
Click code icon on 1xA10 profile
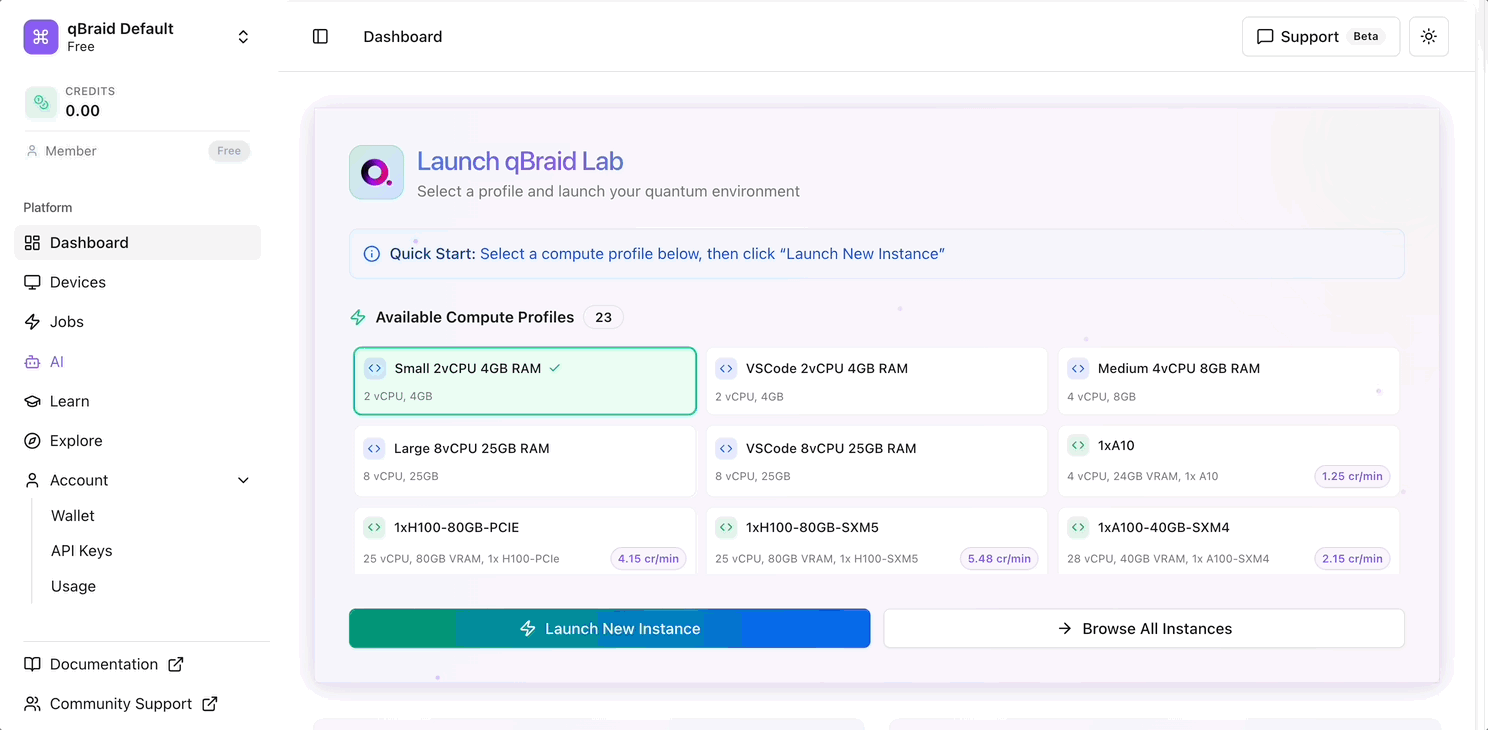(1078, 445)
